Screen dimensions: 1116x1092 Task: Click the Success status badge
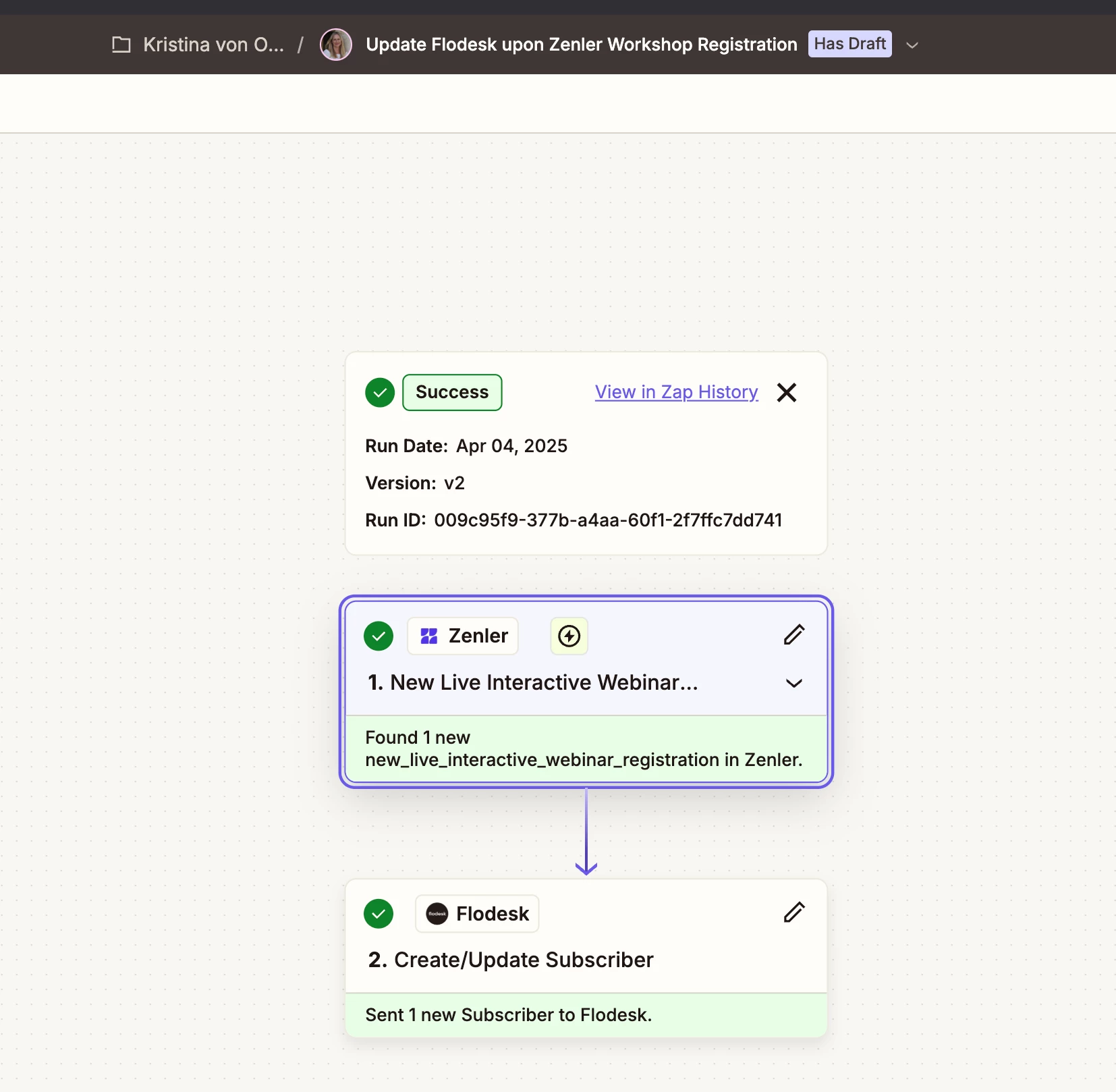[x=452, y=392]
